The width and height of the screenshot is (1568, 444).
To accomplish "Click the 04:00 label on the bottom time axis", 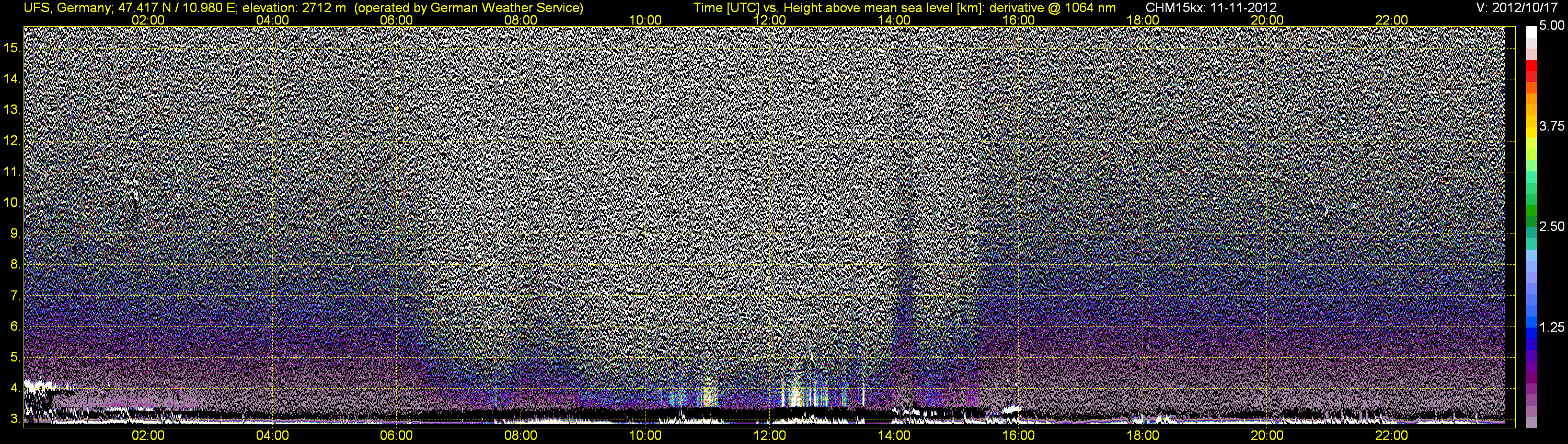I will tap(272, 436).
